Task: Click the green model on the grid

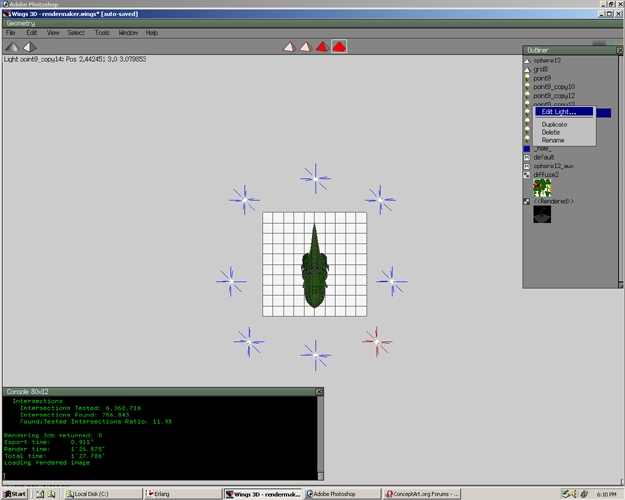Action: (315, 266)
